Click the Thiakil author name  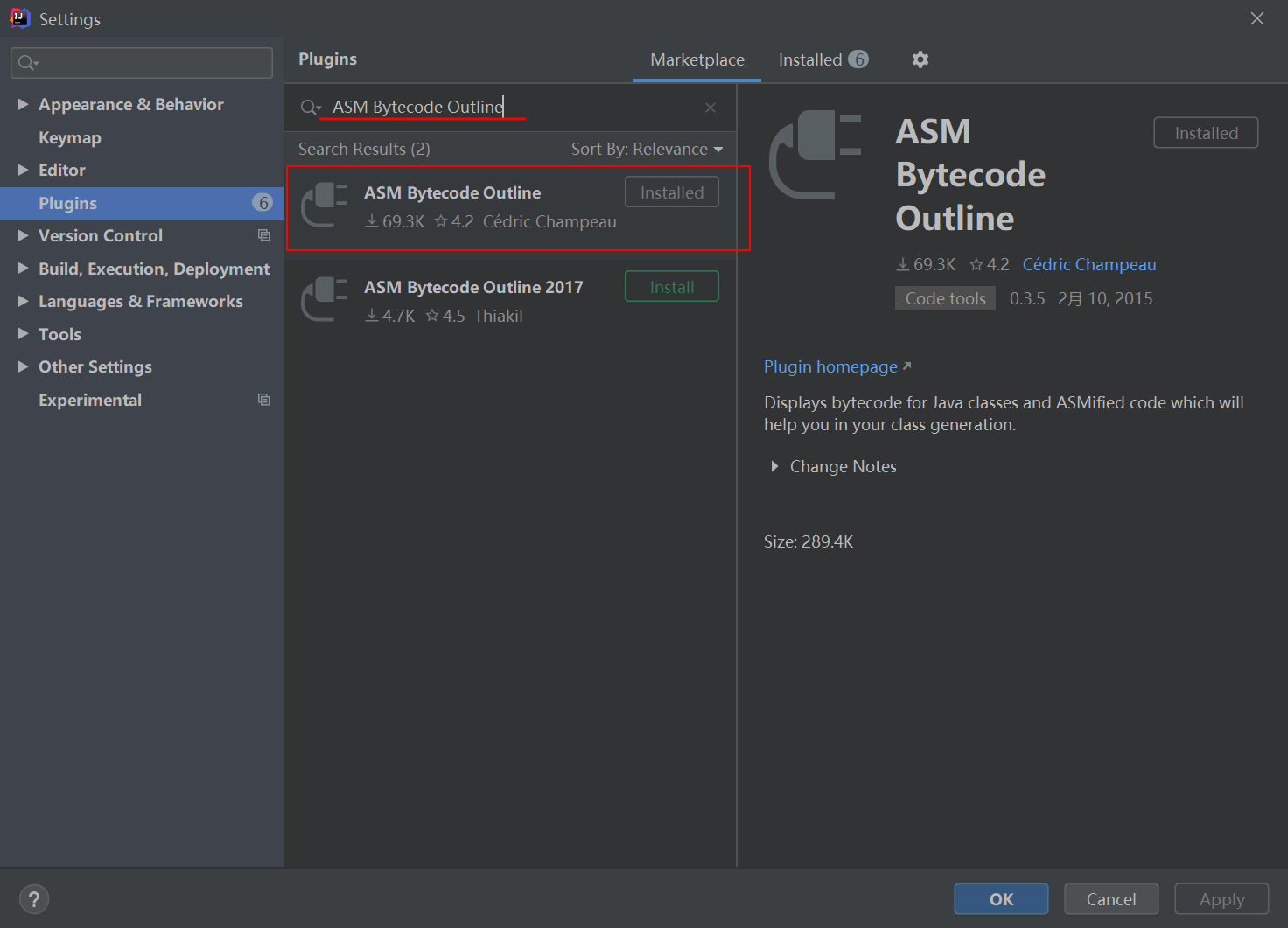(498, 316)
